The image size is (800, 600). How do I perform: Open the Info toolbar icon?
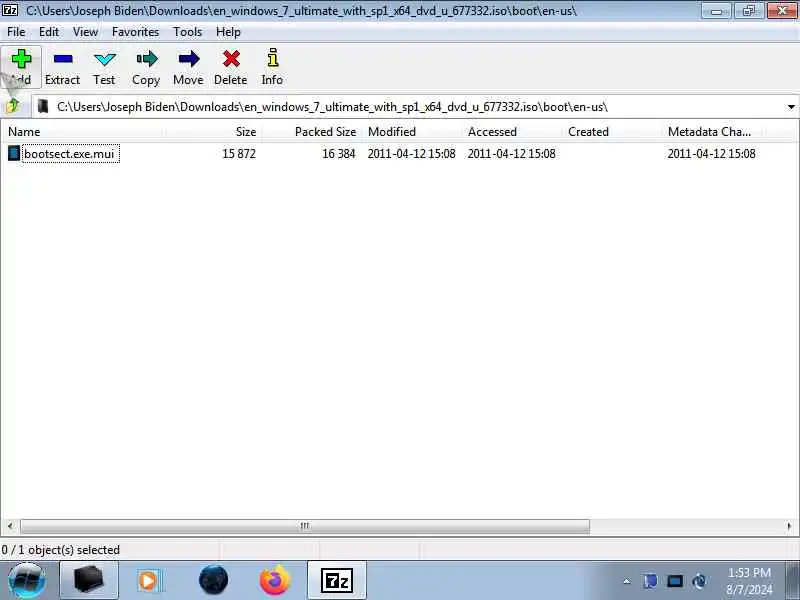coord(272,67)
